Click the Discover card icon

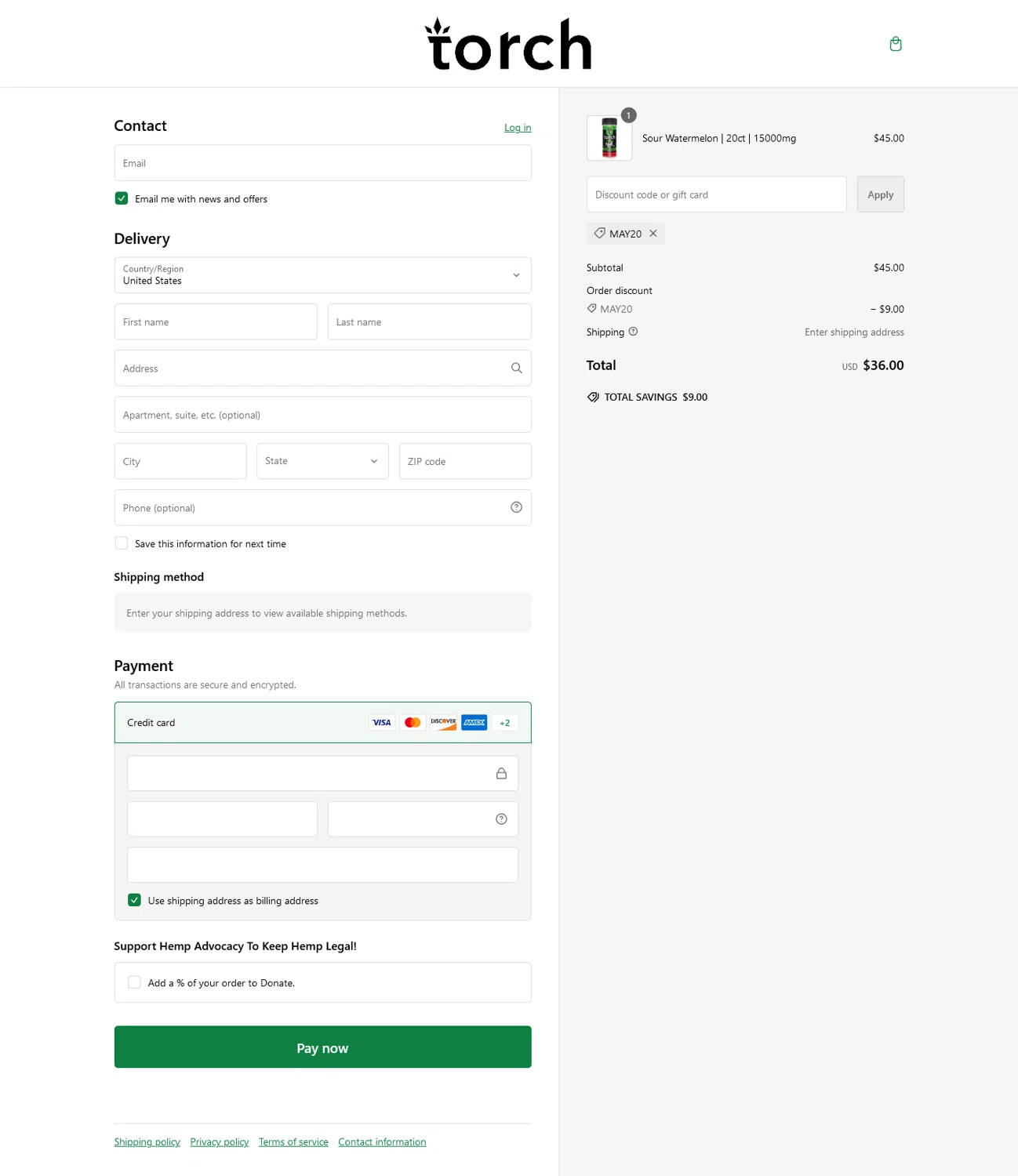click(443, 723)
